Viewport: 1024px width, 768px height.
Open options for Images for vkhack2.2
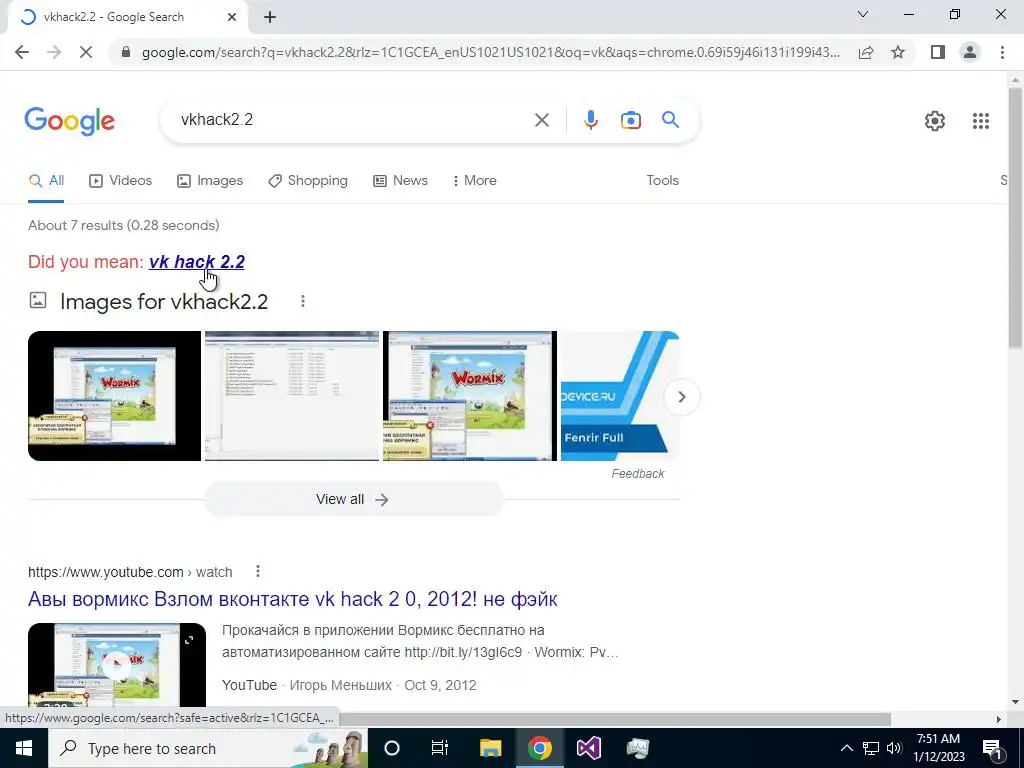(x=302, y=301)
